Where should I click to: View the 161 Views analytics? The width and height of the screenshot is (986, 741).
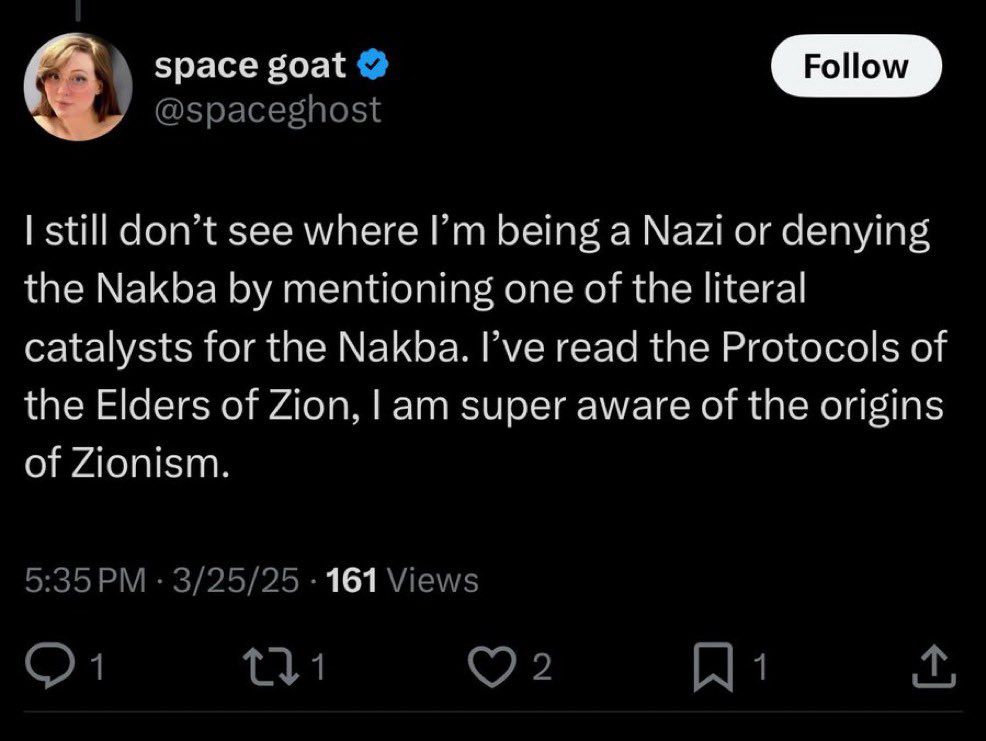pyautogui.click(x=403, y=580)
